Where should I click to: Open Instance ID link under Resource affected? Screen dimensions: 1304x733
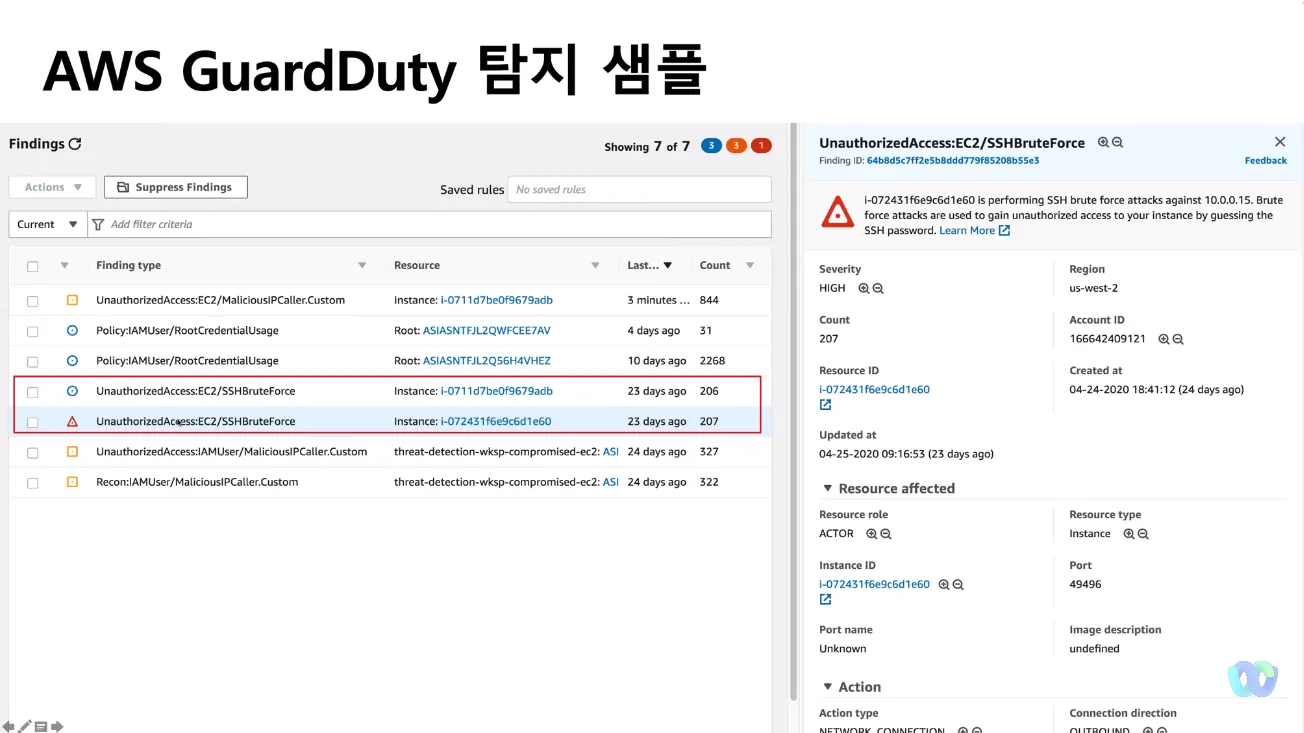coord(874,585)
